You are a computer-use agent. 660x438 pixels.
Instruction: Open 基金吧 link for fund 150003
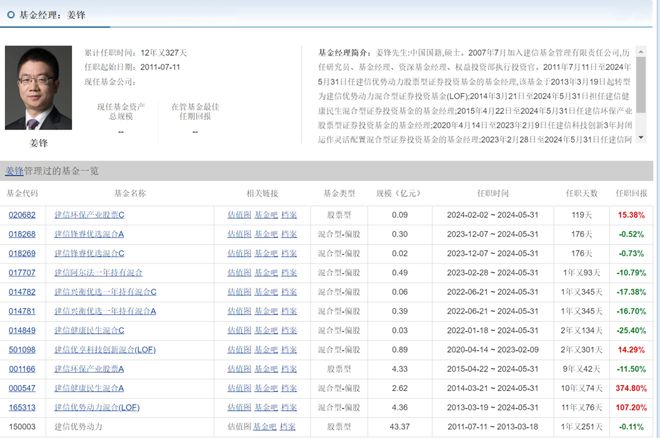pyautogui.click(x=264, y=427)
